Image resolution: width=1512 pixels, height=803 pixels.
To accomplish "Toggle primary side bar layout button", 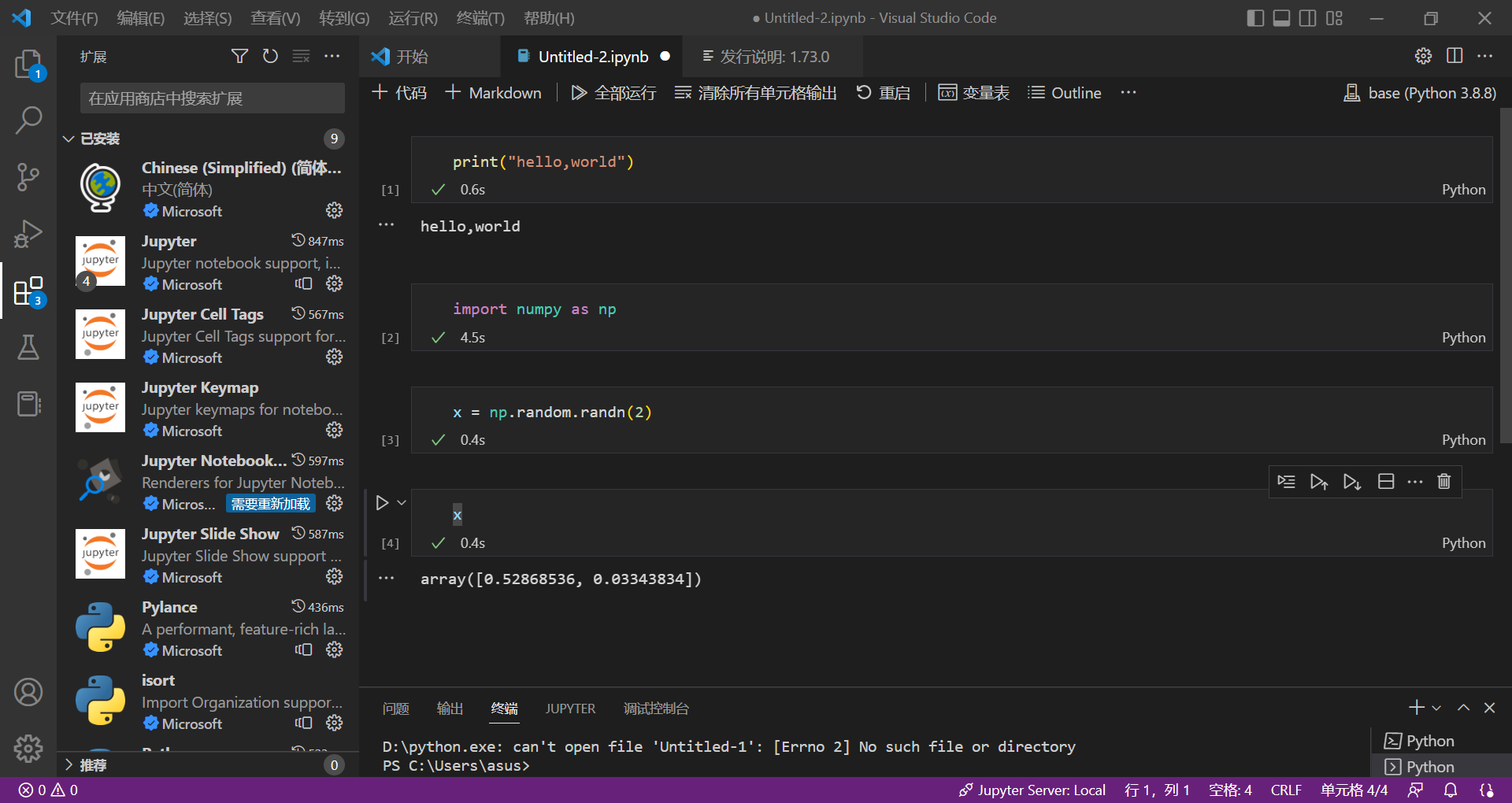I will [1255, 17].
